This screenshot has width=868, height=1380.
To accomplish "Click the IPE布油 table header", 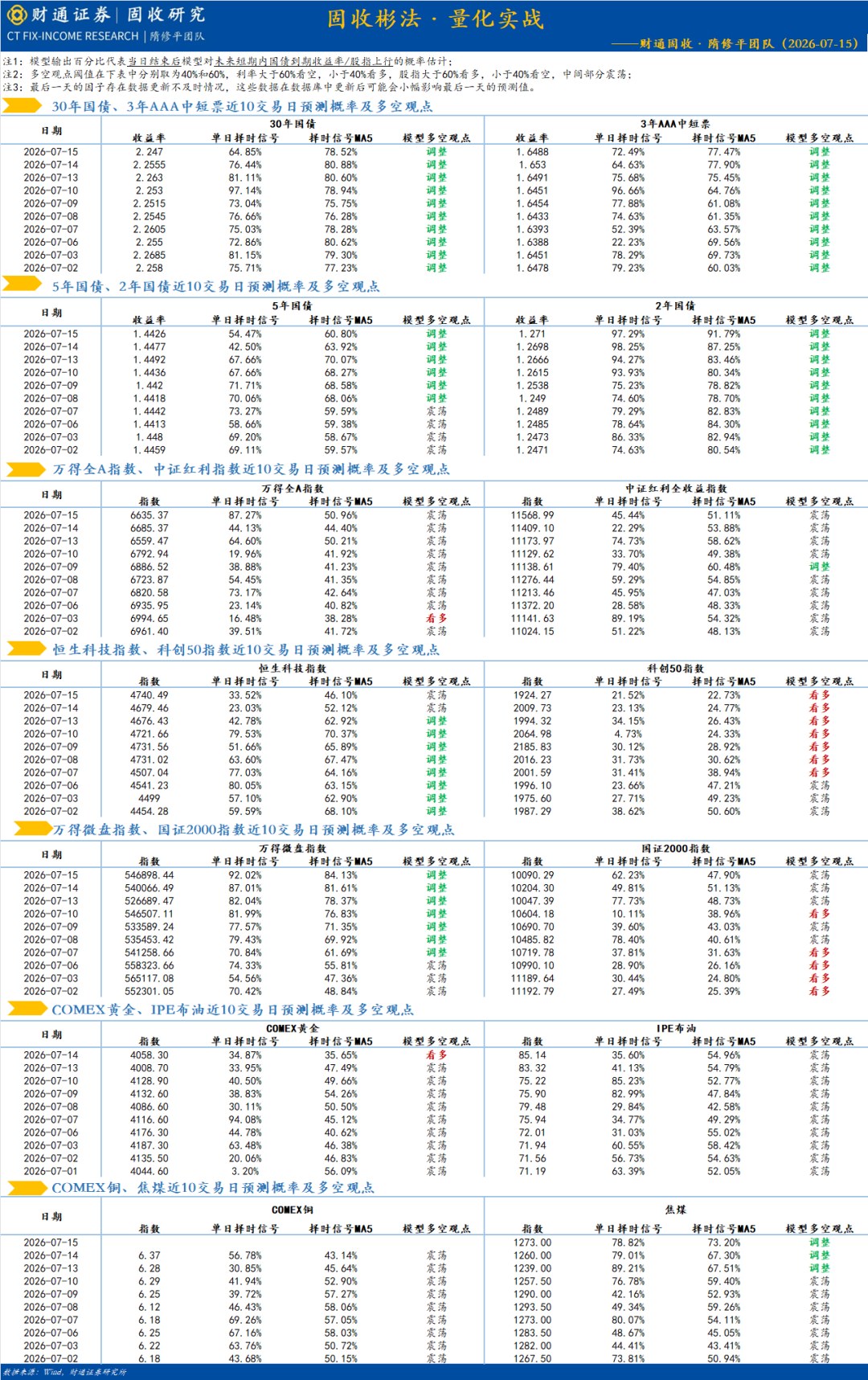I will point(676,1028).
